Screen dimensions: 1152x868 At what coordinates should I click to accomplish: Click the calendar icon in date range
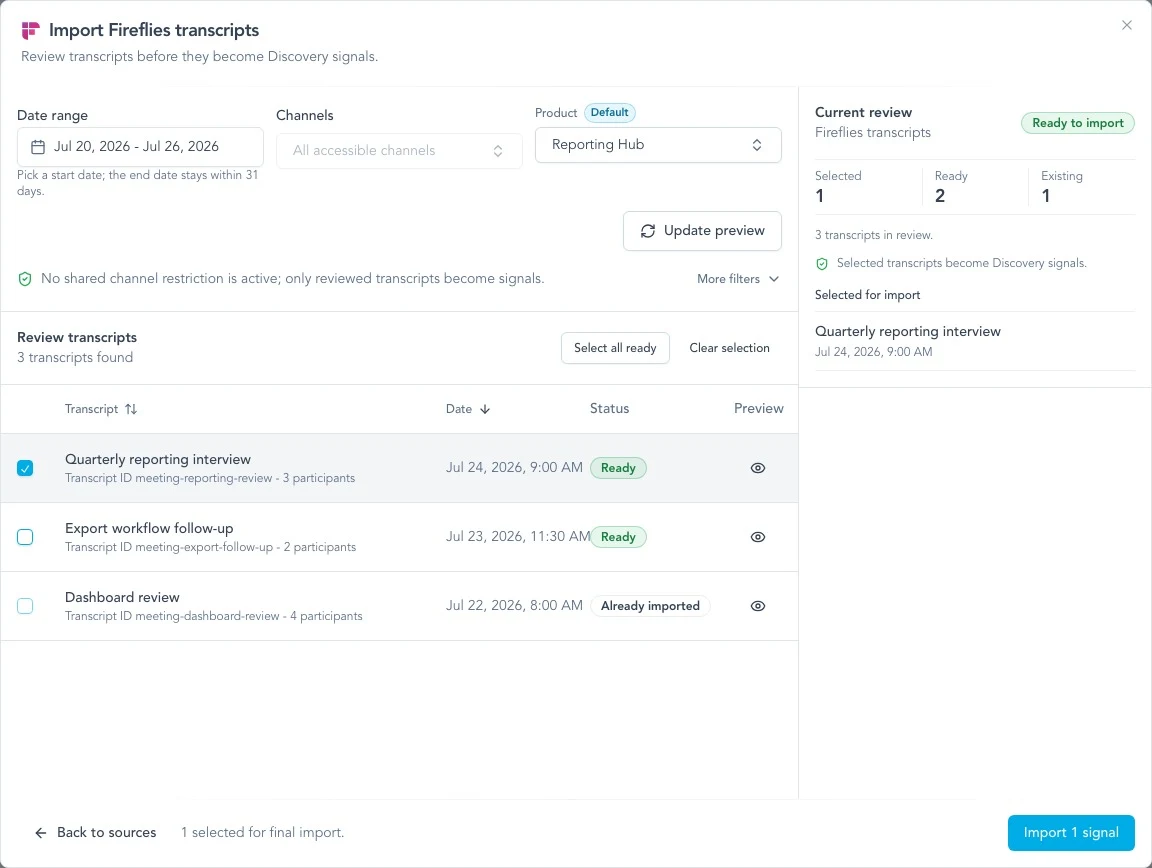click(37, 147)
